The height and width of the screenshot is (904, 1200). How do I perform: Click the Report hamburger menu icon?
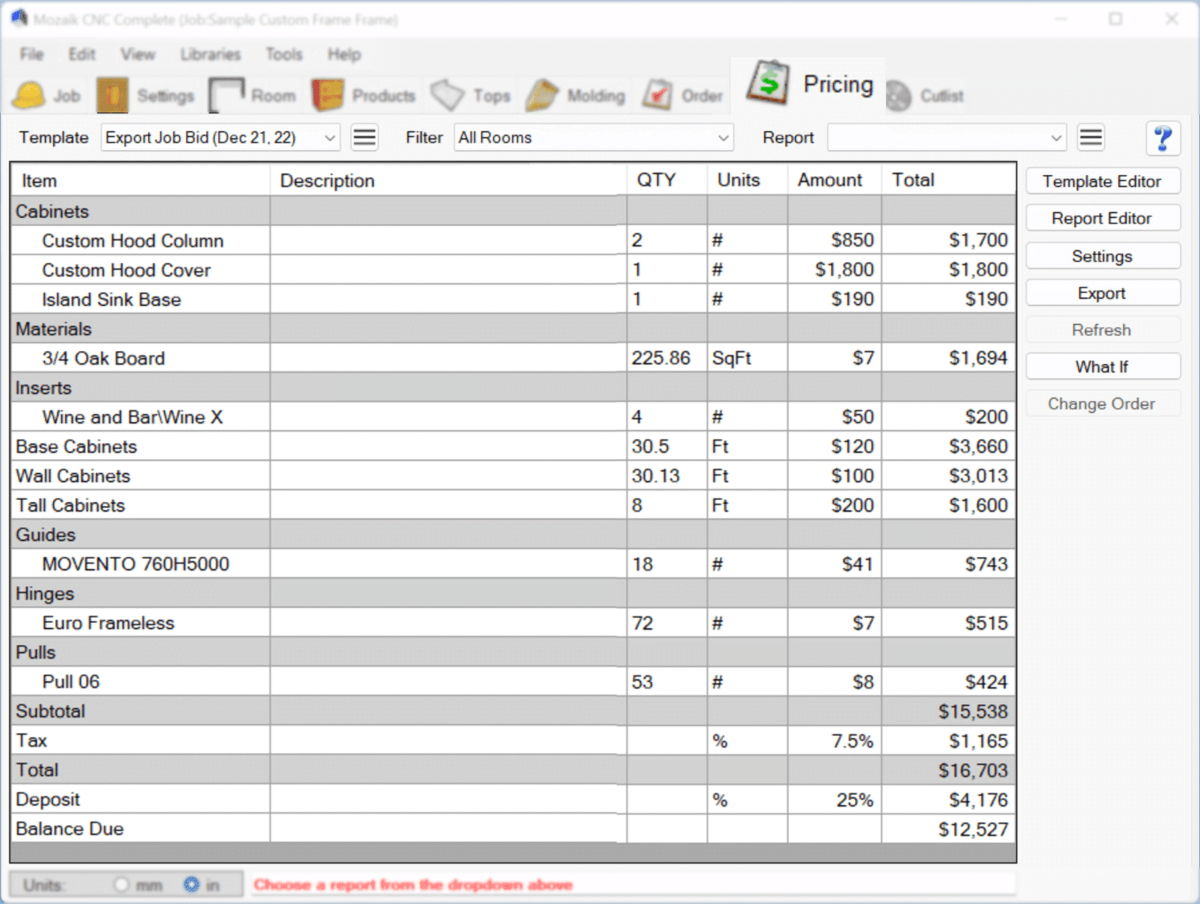click(x=1089, y=138)
